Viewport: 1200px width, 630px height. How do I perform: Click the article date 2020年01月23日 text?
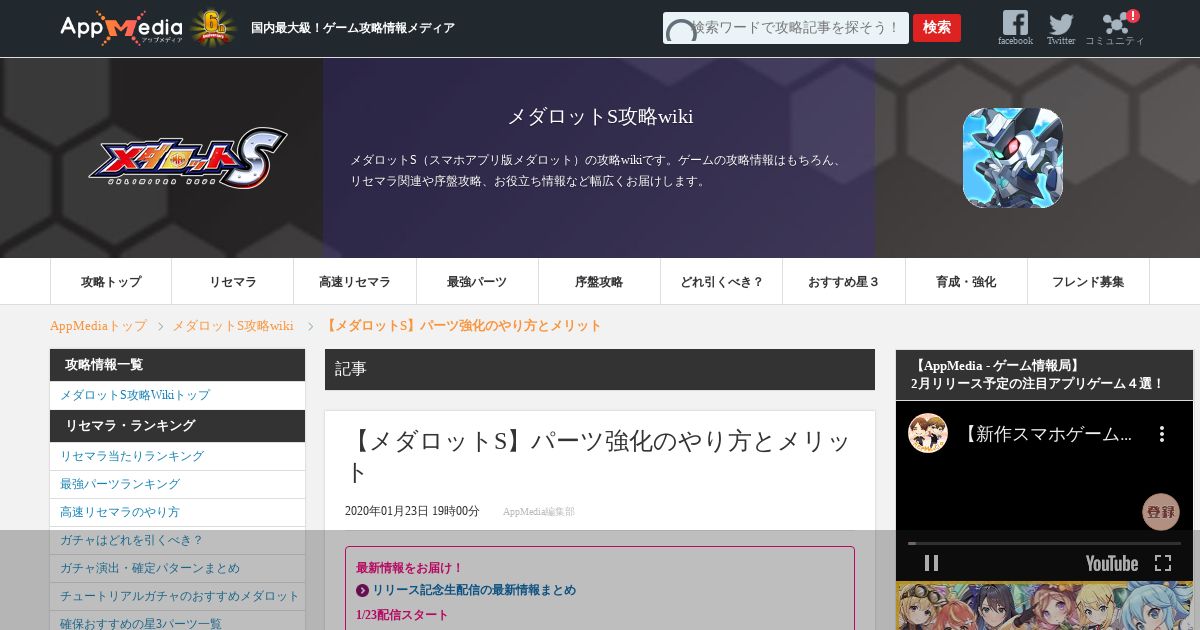[x=412, y=511]
